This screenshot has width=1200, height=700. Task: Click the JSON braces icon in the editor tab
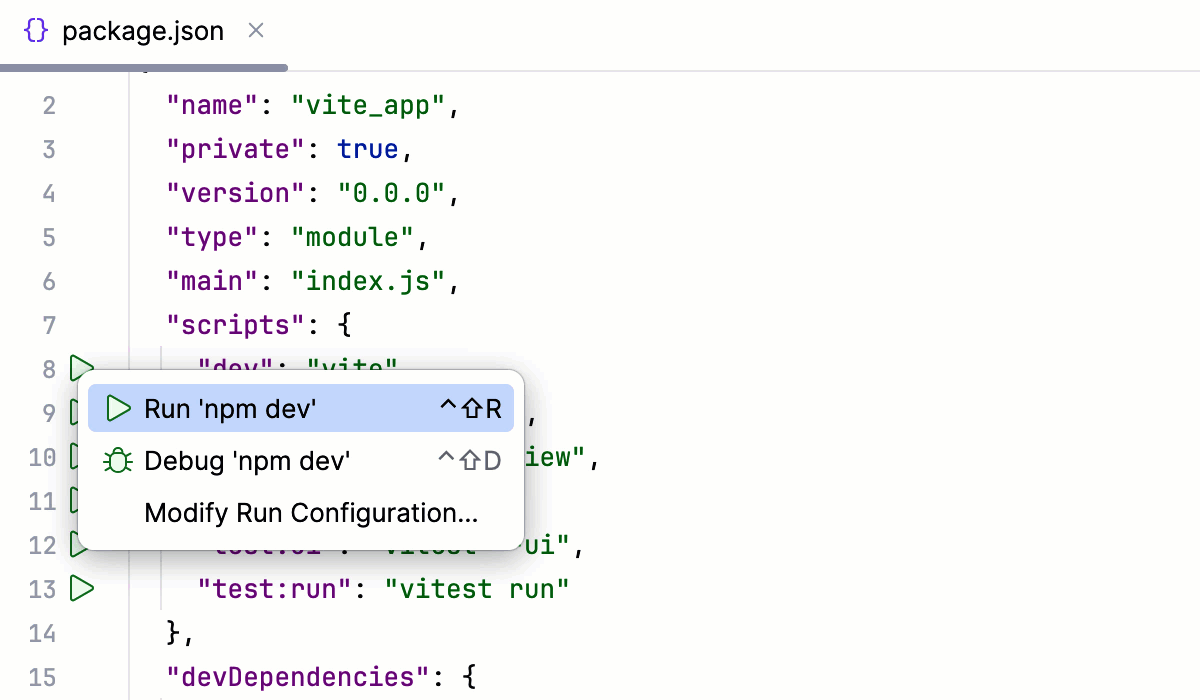coord(35,30)
